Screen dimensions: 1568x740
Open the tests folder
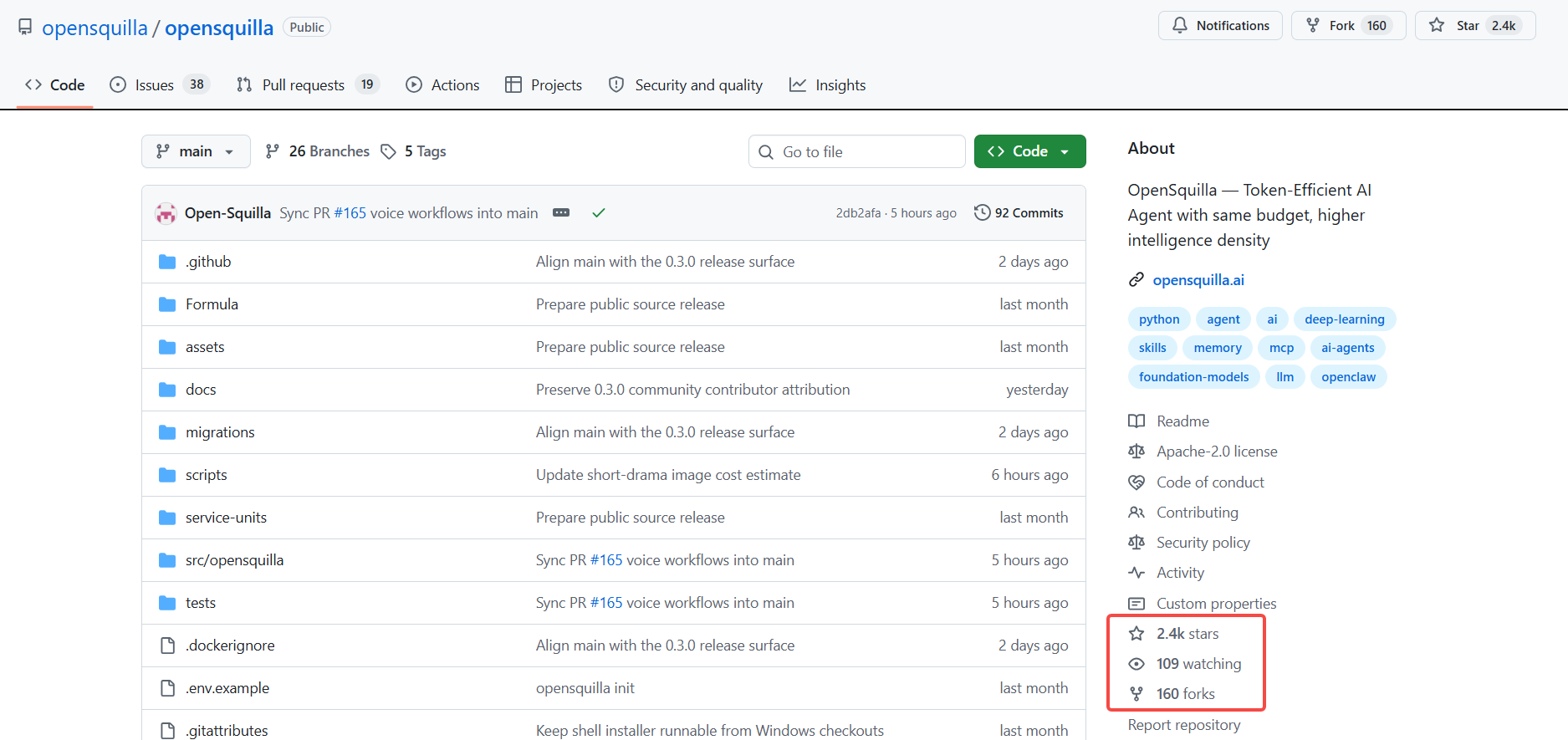201,603
